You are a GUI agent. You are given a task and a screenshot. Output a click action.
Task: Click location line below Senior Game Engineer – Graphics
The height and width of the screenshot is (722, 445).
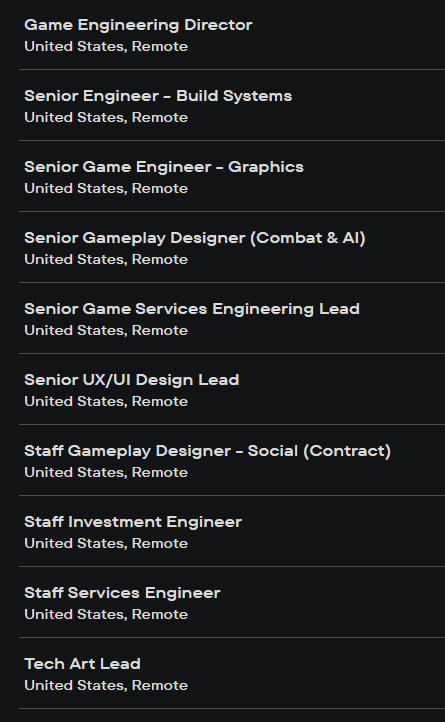tap(106, 188)
